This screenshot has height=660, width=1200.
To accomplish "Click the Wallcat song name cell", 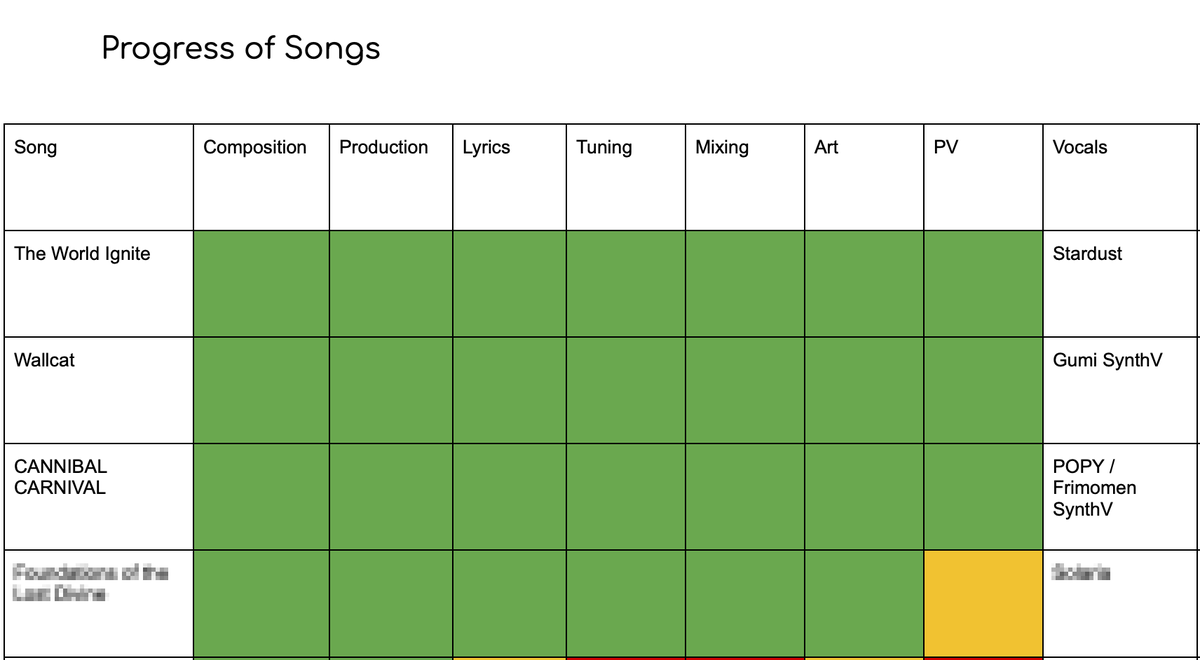I will (99, 390).
